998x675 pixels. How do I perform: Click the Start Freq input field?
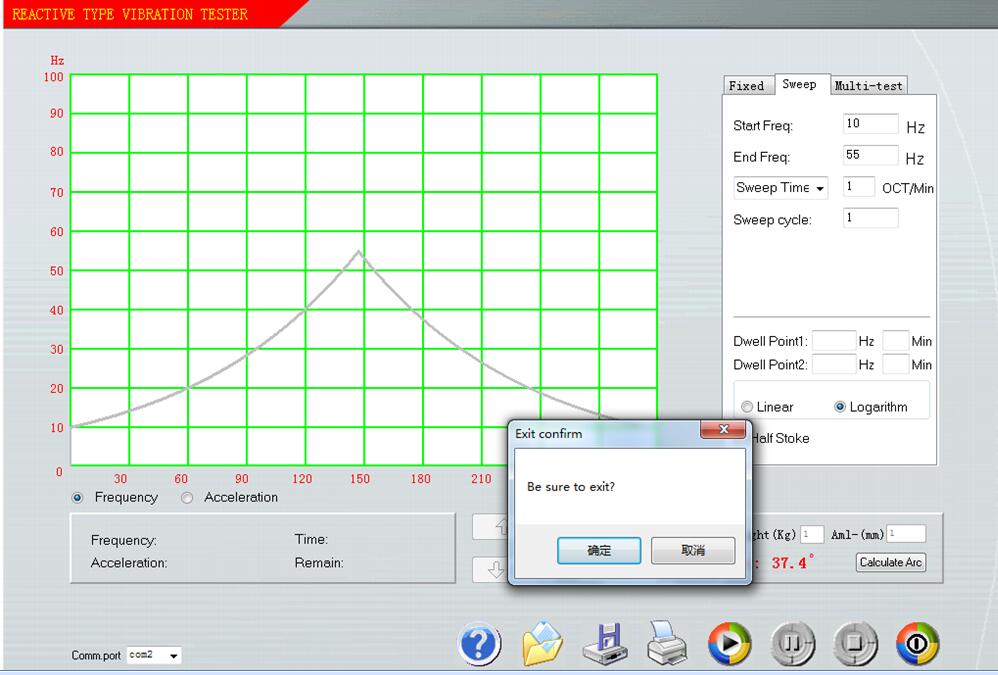click(871, 123)
